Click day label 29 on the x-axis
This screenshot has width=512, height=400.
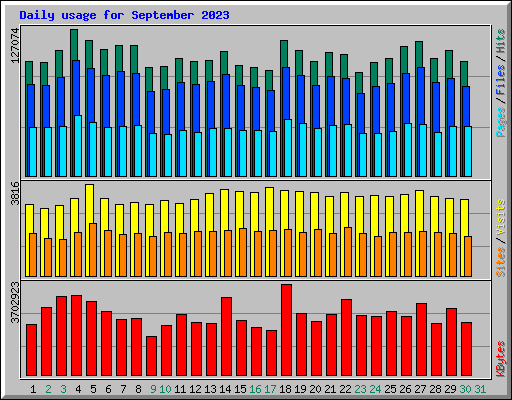pyautogui.click(x=450, y=389)
